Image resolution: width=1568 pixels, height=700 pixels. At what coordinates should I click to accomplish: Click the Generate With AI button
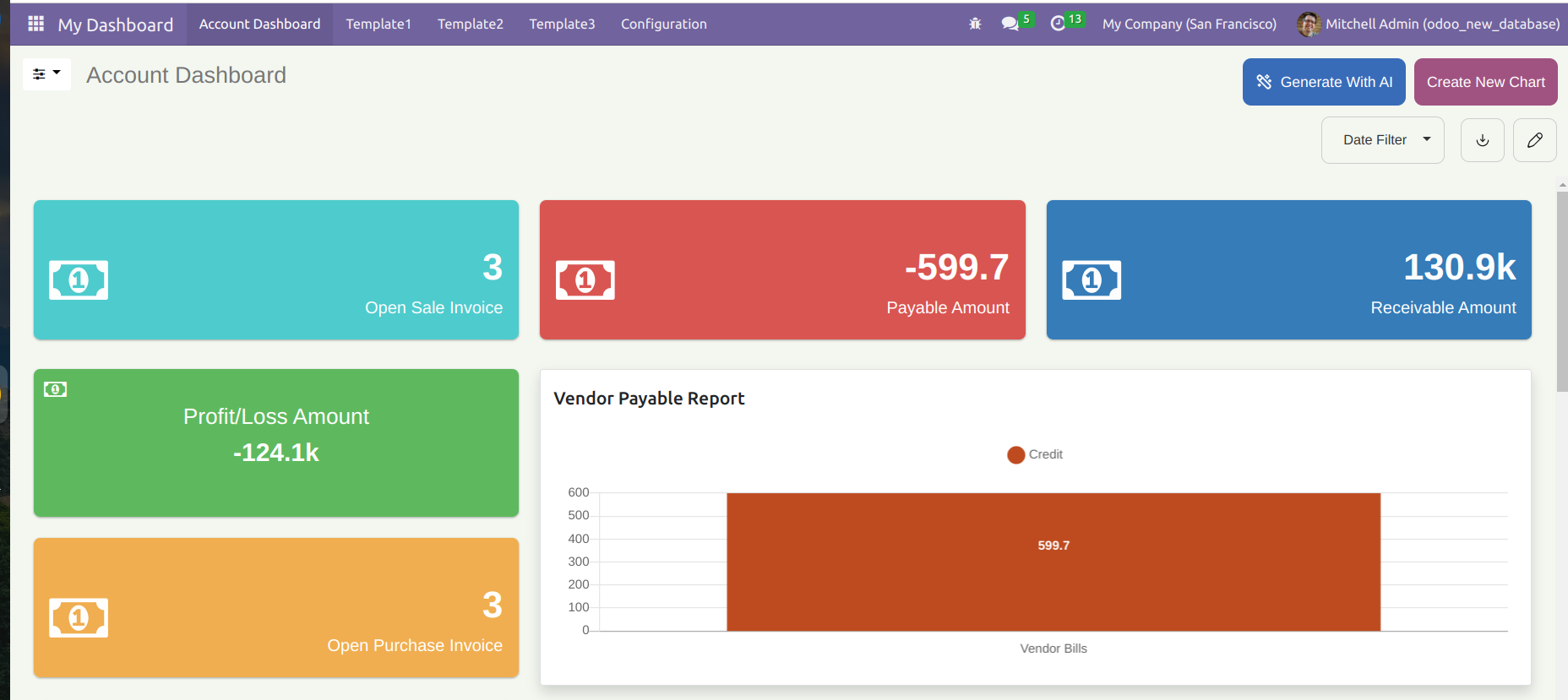point(1323,82)
